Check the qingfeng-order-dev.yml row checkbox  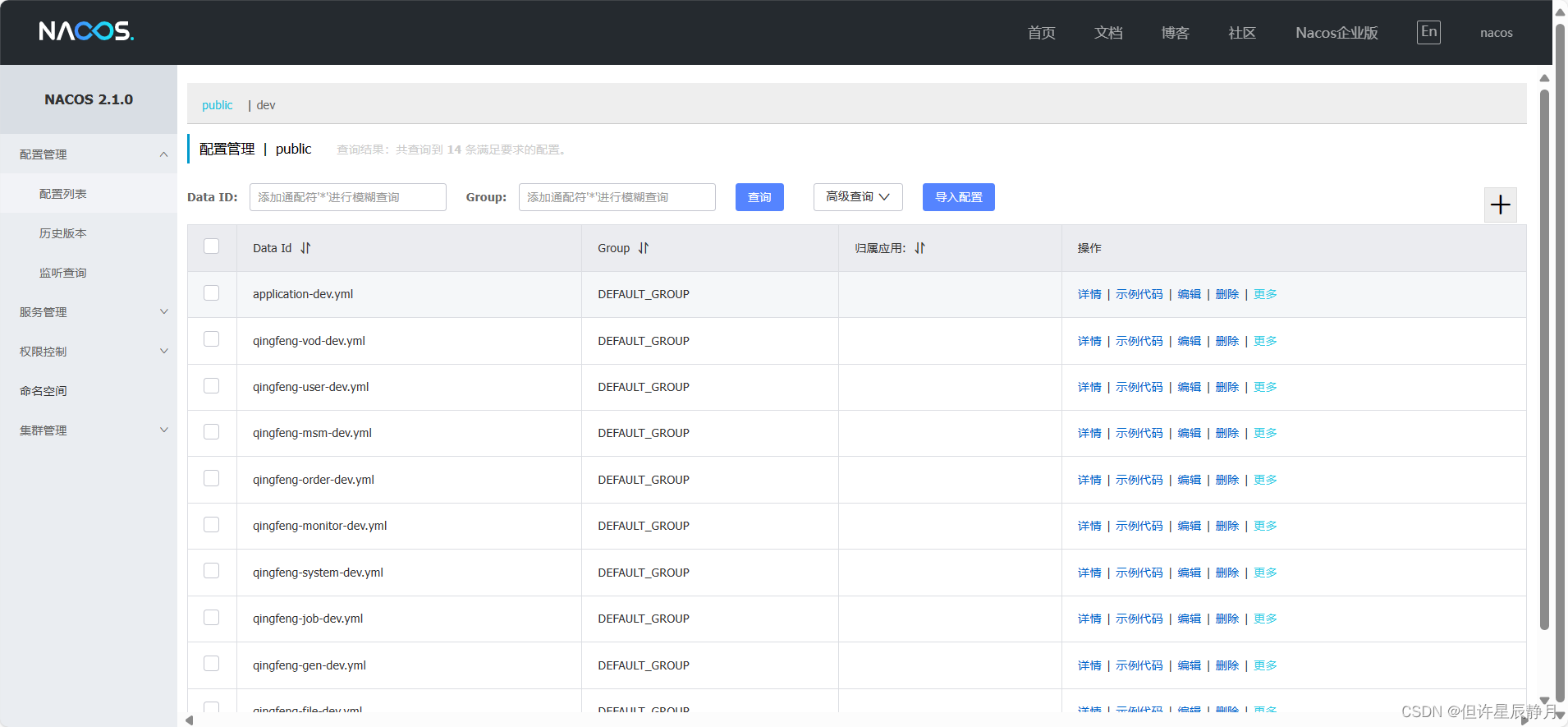212,478
